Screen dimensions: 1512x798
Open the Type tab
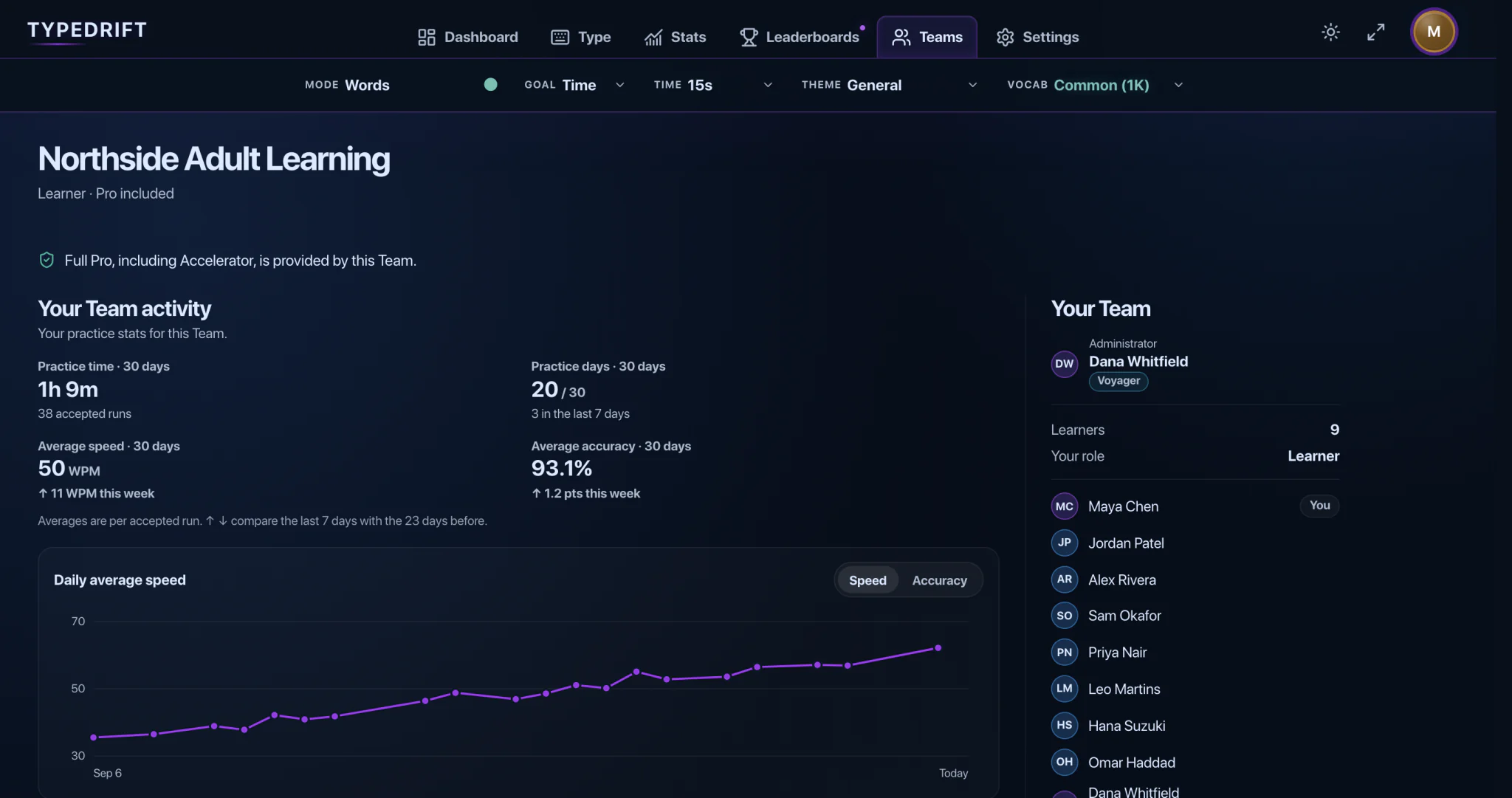581,37
